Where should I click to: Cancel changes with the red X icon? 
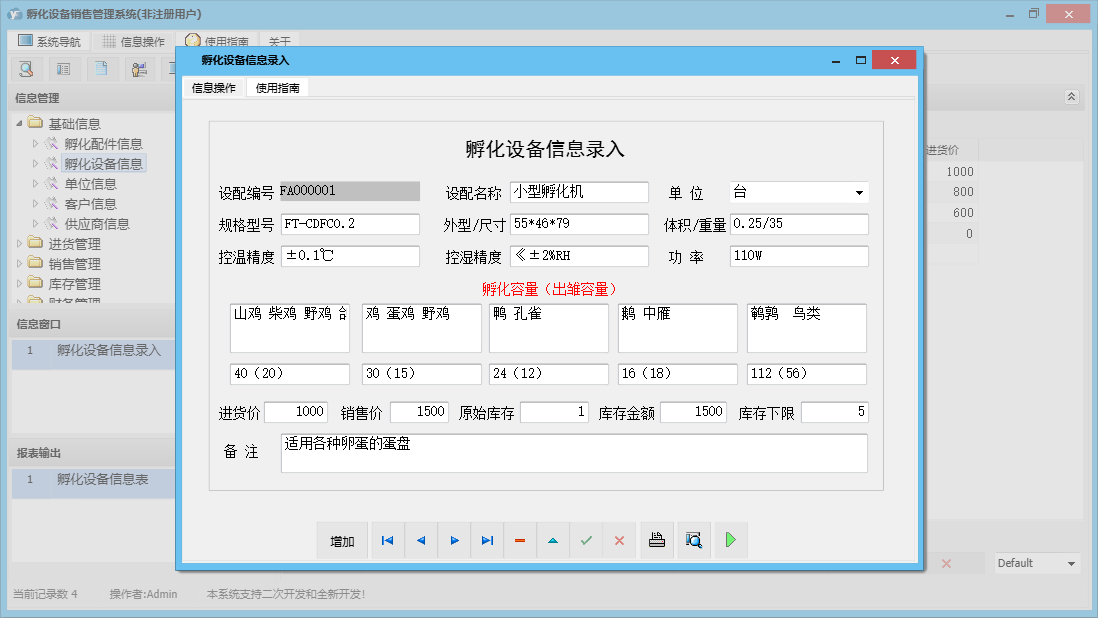pyautogui.click(x=619, y=540)
